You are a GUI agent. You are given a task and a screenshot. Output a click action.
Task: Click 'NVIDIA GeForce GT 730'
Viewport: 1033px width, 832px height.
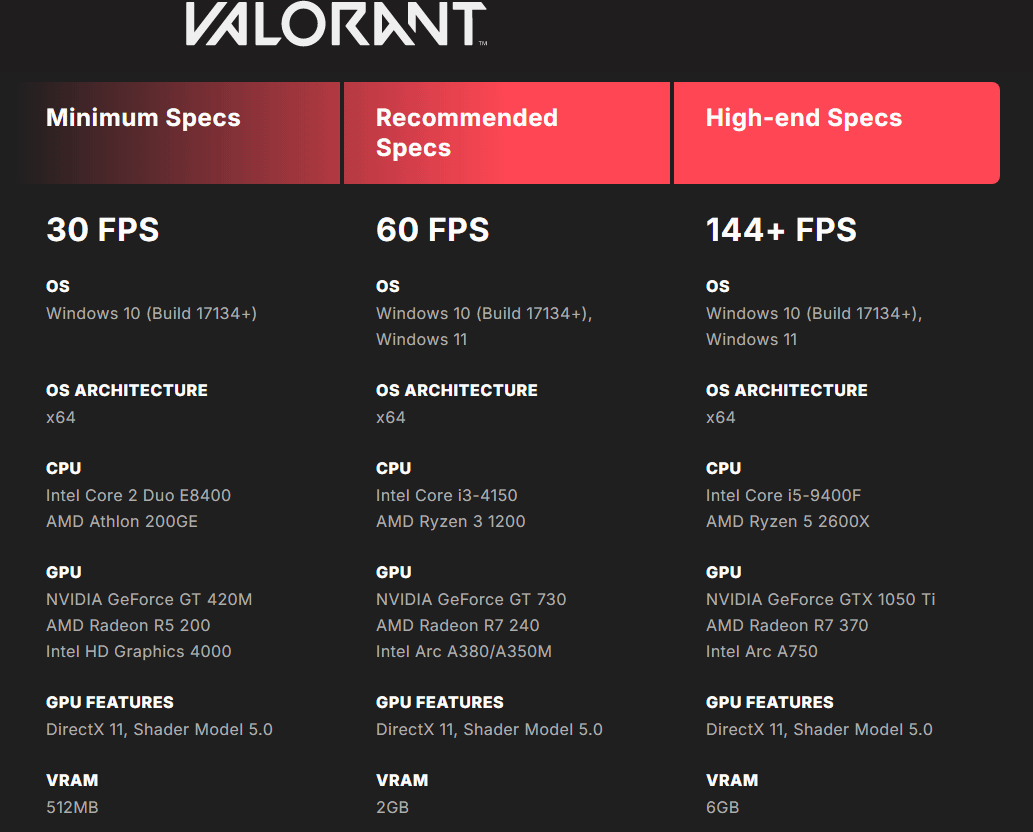tap(471, 599)
